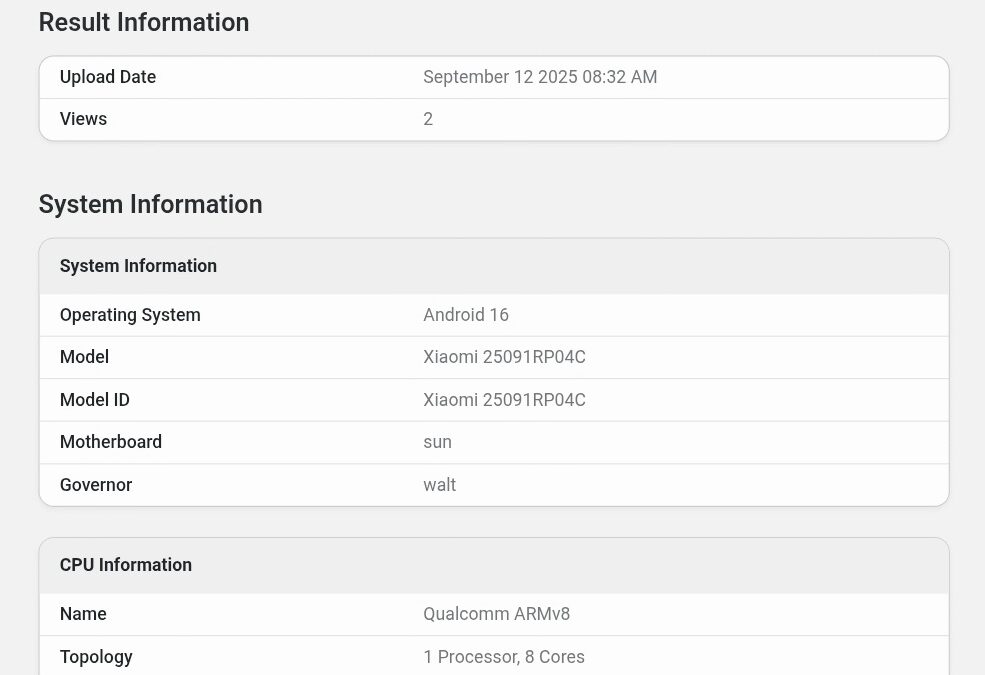Screen dimensions: 985x675
Task: Click the Model row label
Action: (84, 357)
